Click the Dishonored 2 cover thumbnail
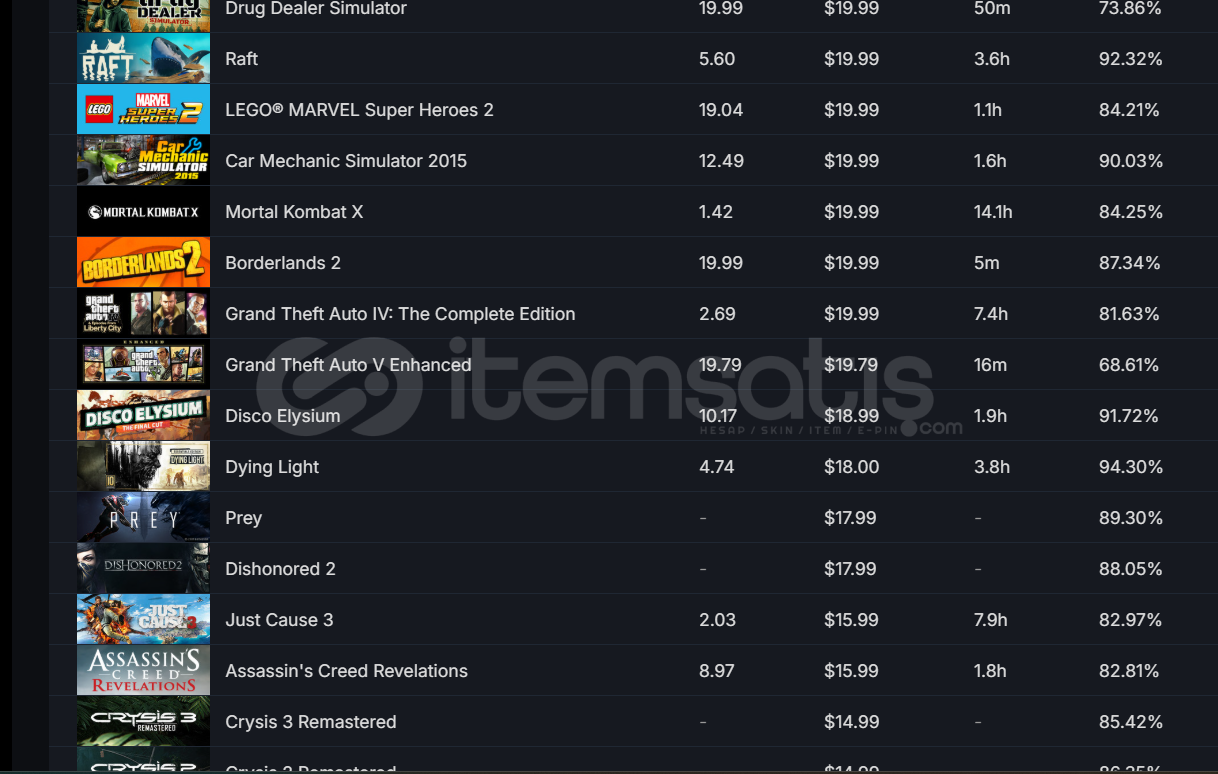The width and height of the screenshot is (1218, 774). tap(143, 569)
